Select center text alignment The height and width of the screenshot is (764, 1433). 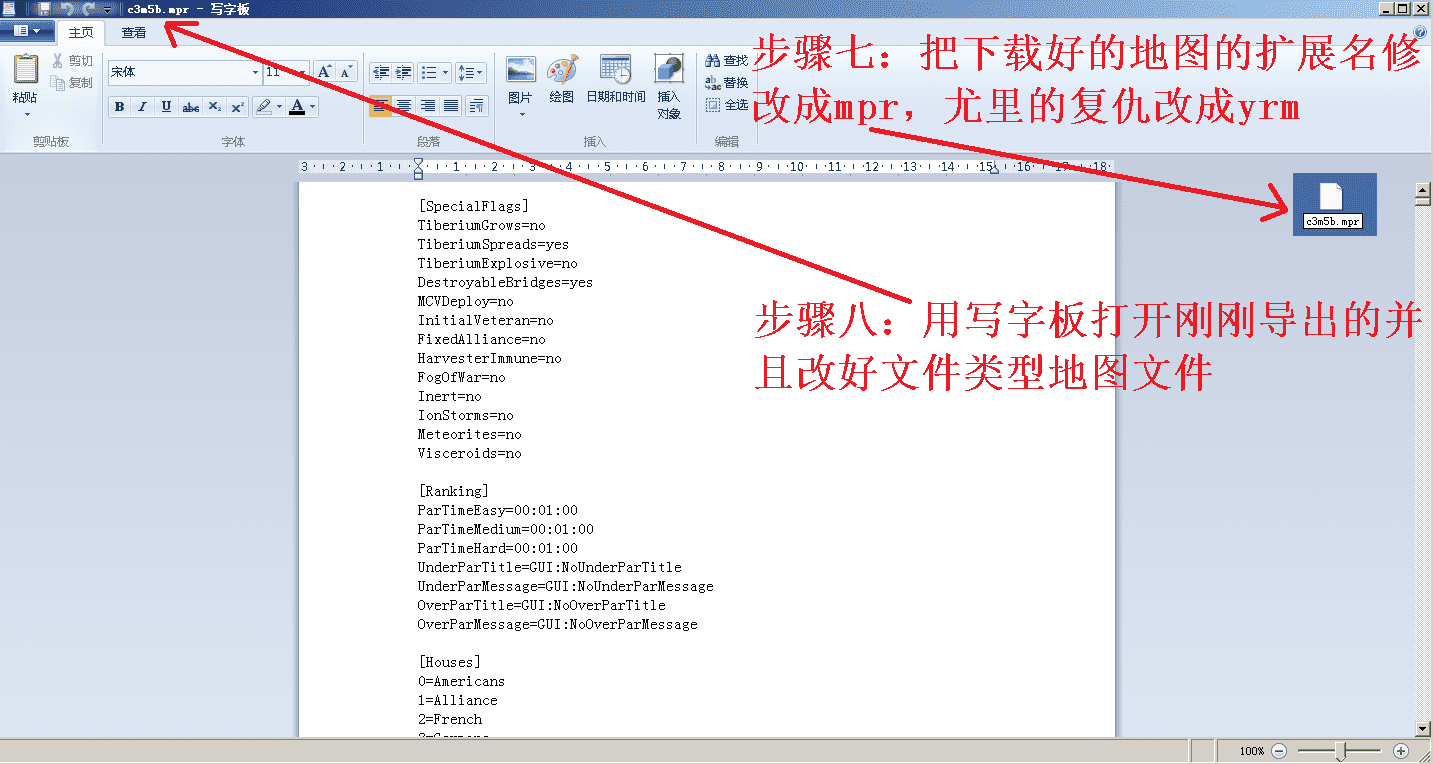pos(403,106)
